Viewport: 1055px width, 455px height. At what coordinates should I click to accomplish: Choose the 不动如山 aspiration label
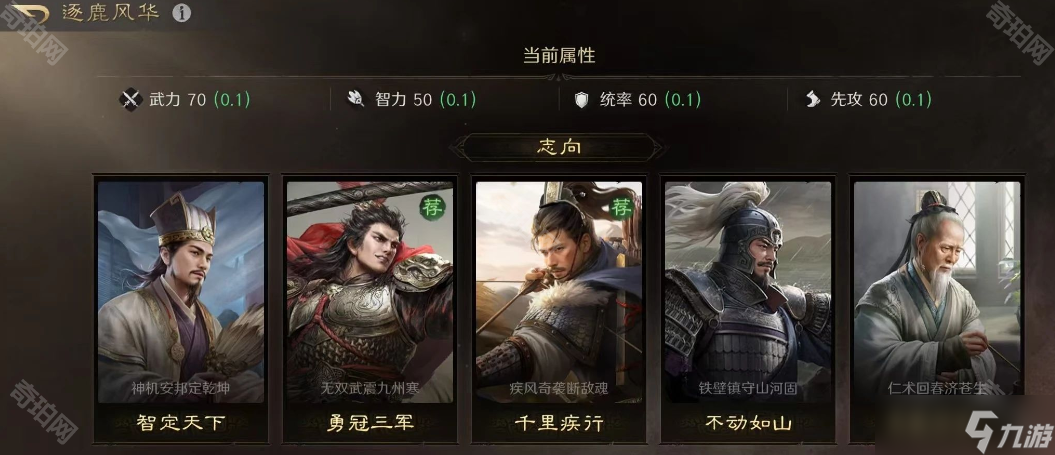[x=748, y=423]
